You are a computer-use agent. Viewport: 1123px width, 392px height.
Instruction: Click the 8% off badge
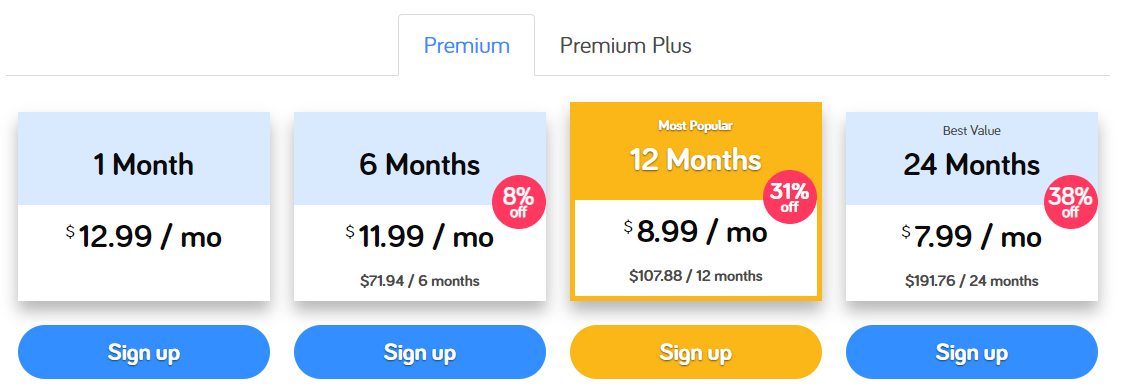click(519, 202)
